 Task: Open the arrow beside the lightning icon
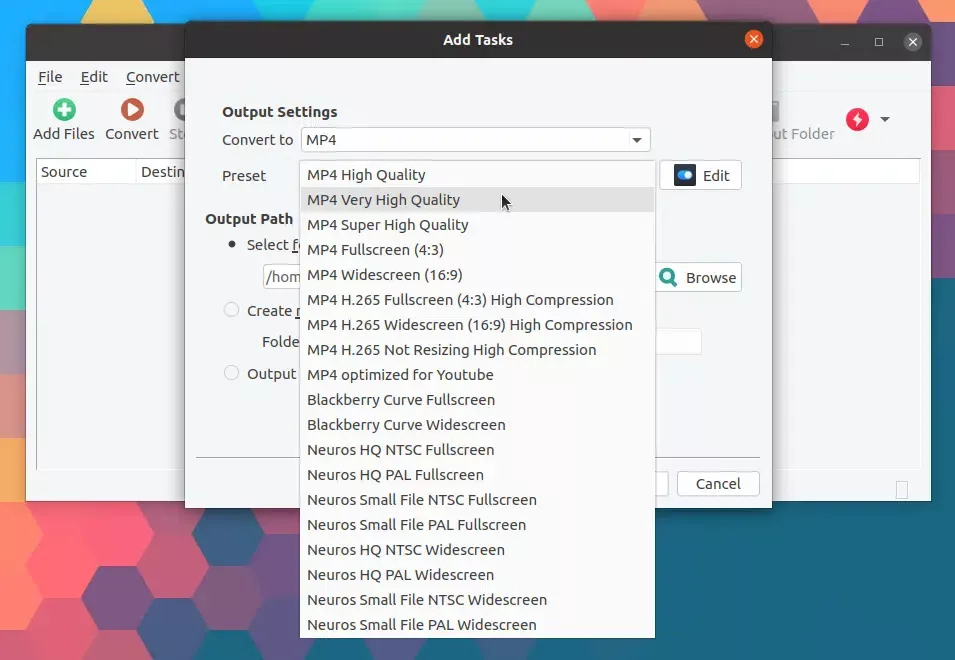885,120
